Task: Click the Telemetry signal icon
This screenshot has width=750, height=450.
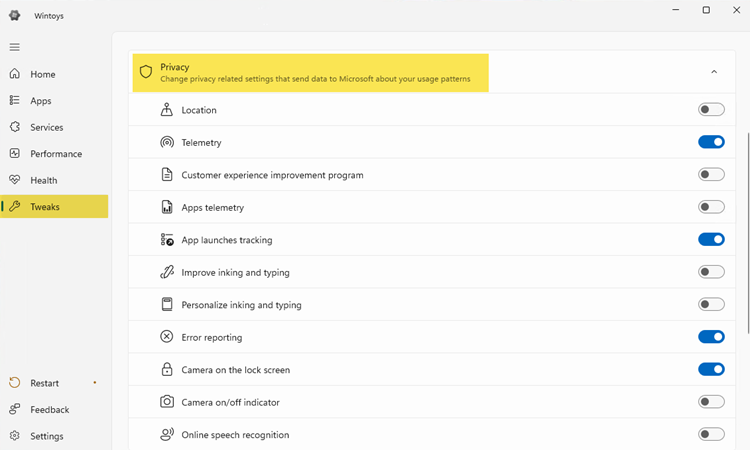Action: (x=167, y=142)
